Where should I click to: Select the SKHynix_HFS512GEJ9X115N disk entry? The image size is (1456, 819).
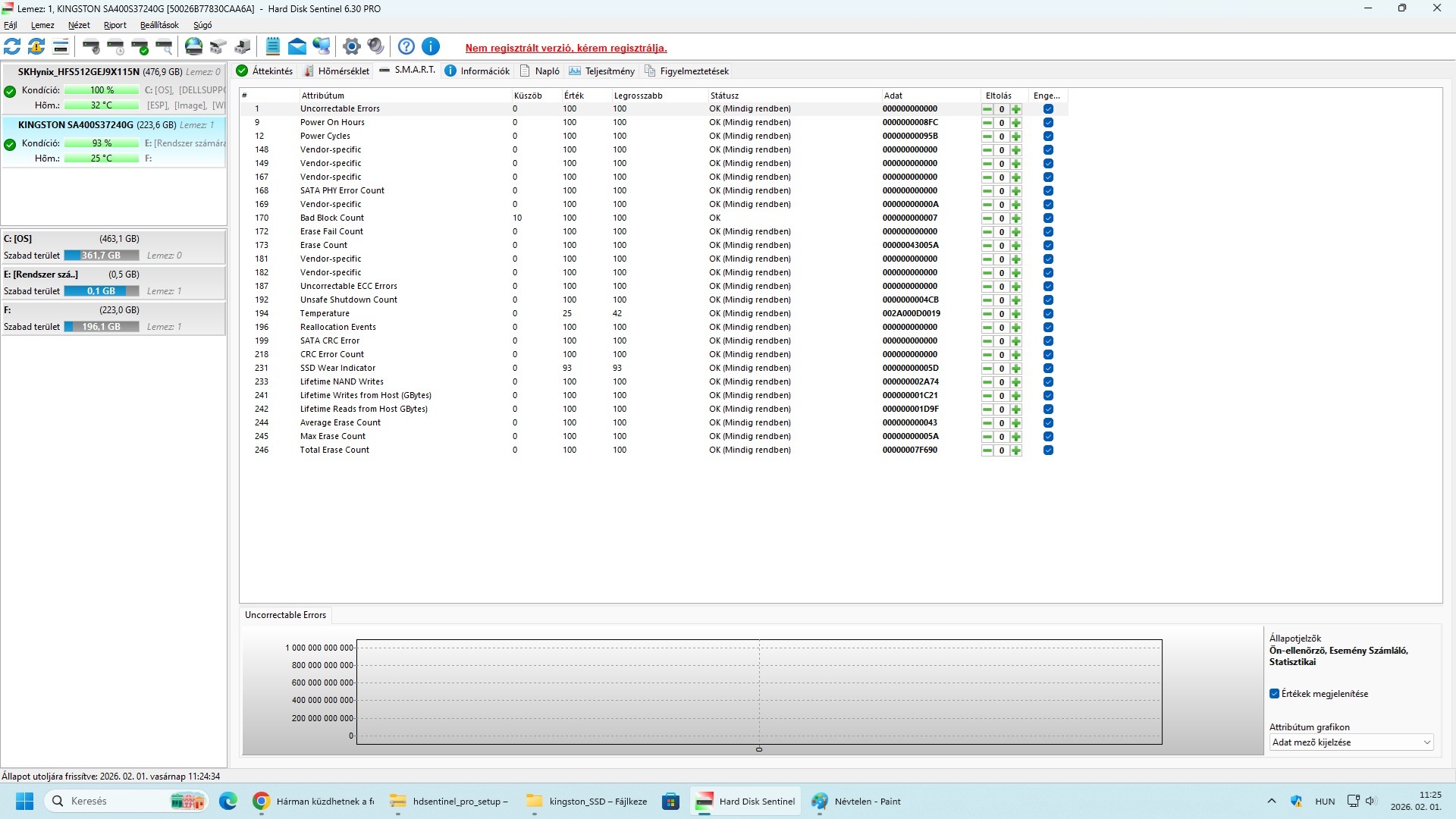[79, 72]
